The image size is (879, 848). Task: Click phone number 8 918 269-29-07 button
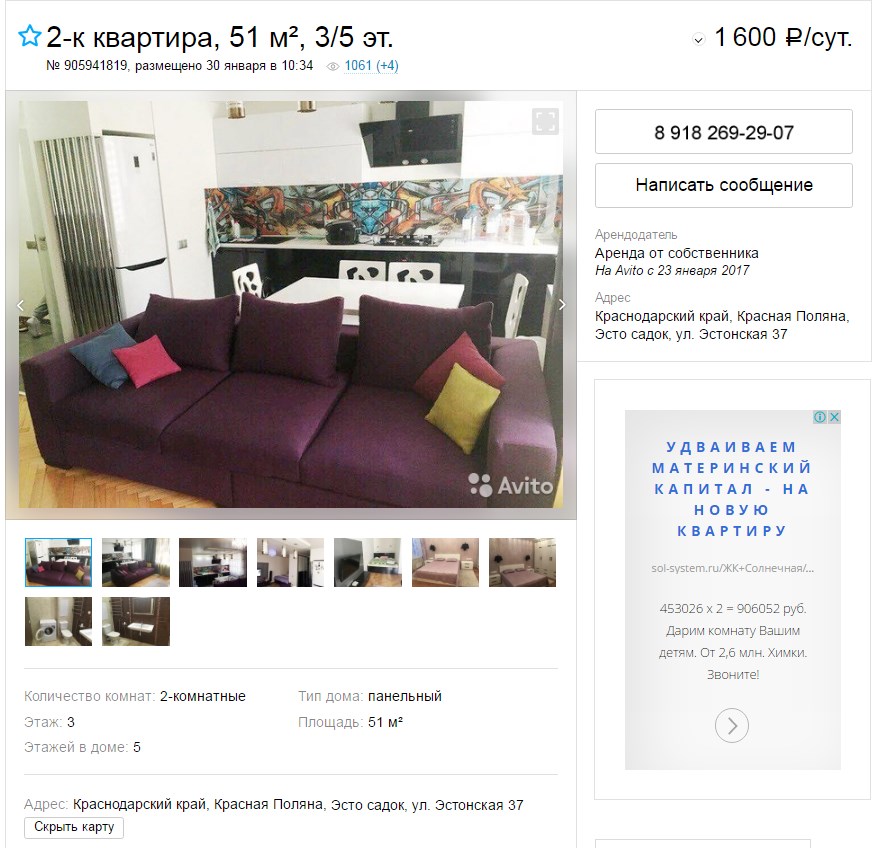point(724,132)
